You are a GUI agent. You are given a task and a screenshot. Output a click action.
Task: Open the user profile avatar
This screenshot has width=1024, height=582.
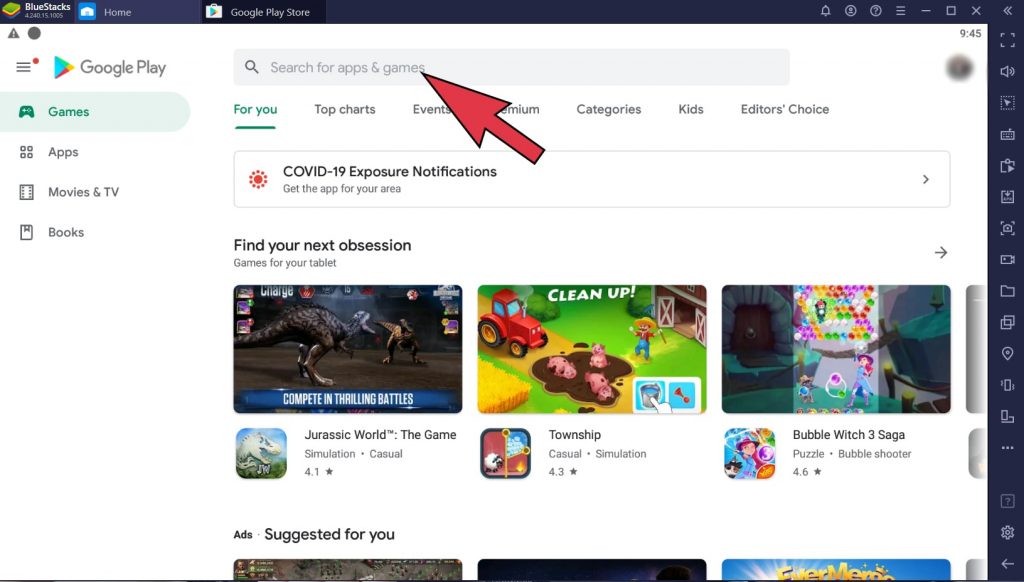(959, 67)
